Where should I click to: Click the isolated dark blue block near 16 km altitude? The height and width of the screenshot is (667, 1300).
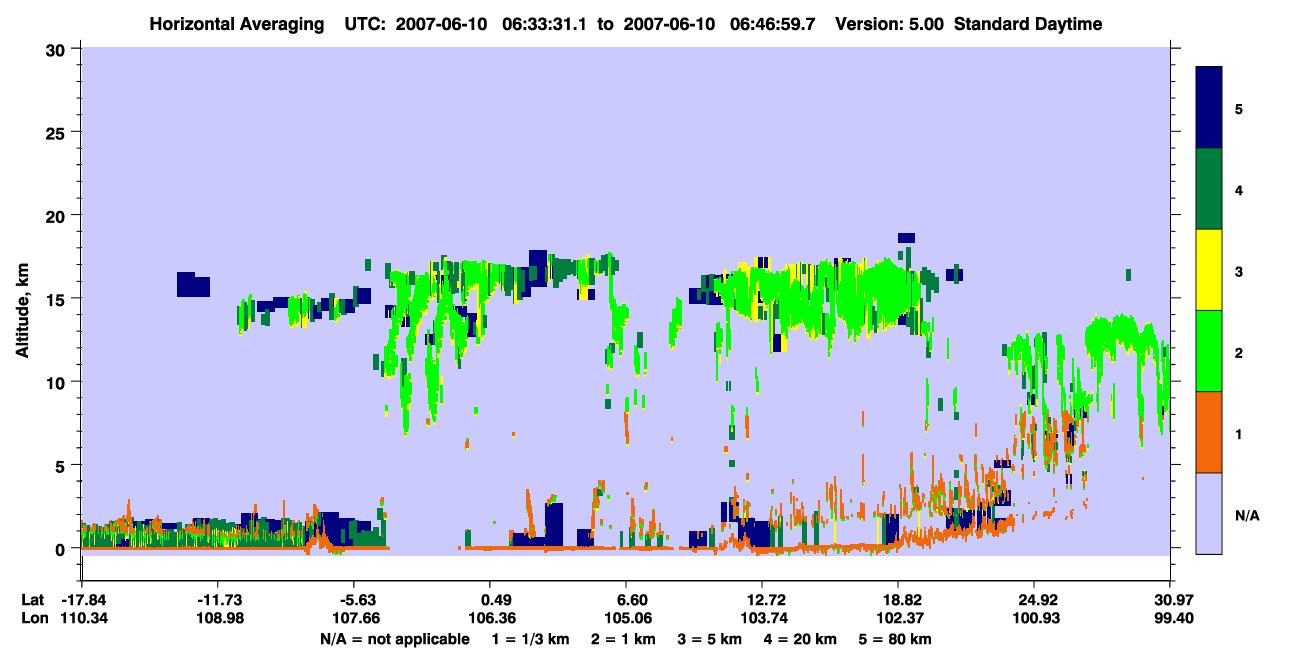click(193, 285)
